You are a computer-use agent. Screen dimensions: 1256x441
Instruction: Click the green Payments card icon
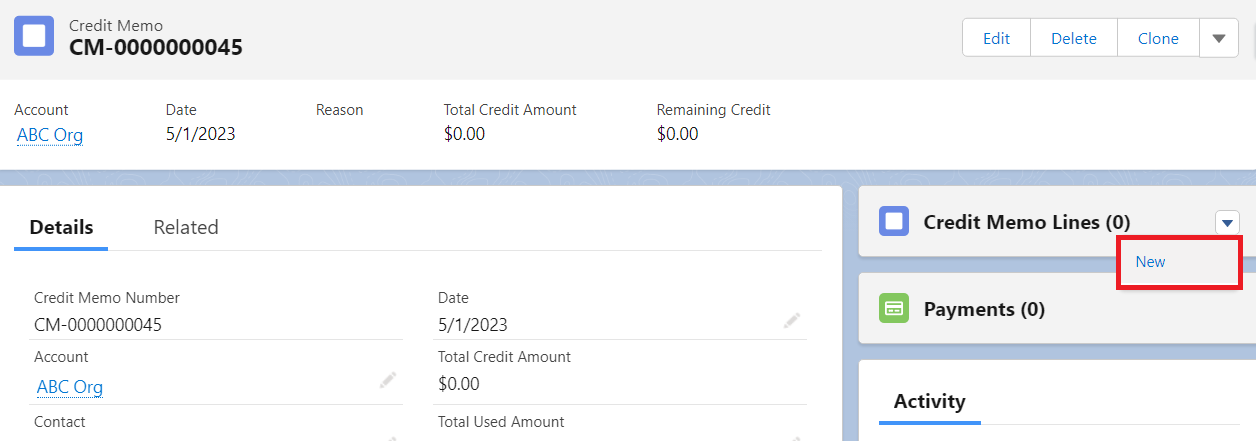coord(893,309)
